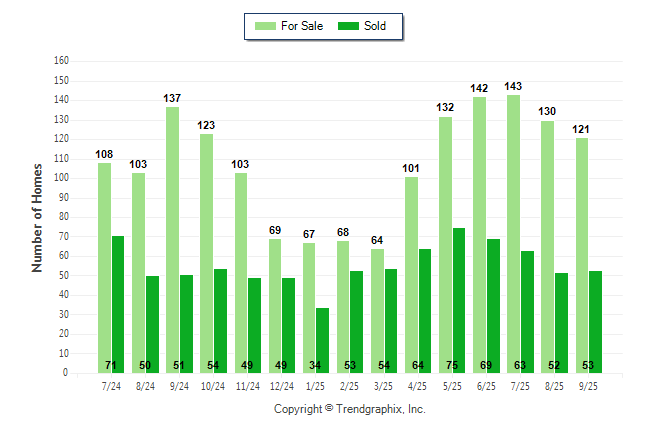The image size is (646, 434).
Task: Click the 4/25 x-axis month label
Action: click(x=418, y=386)
